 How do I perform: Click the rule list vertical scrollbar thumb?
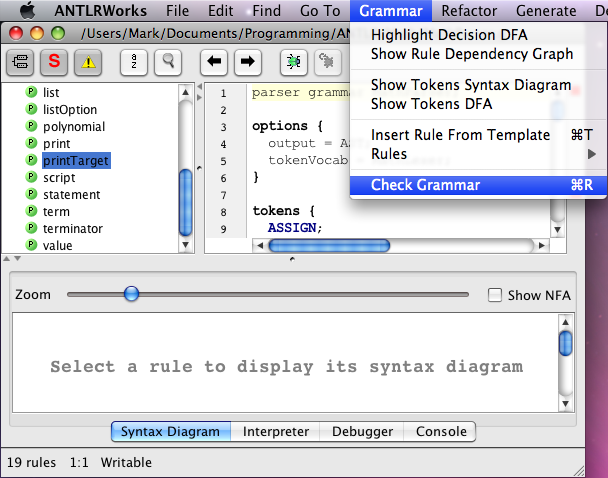[186, 202]
